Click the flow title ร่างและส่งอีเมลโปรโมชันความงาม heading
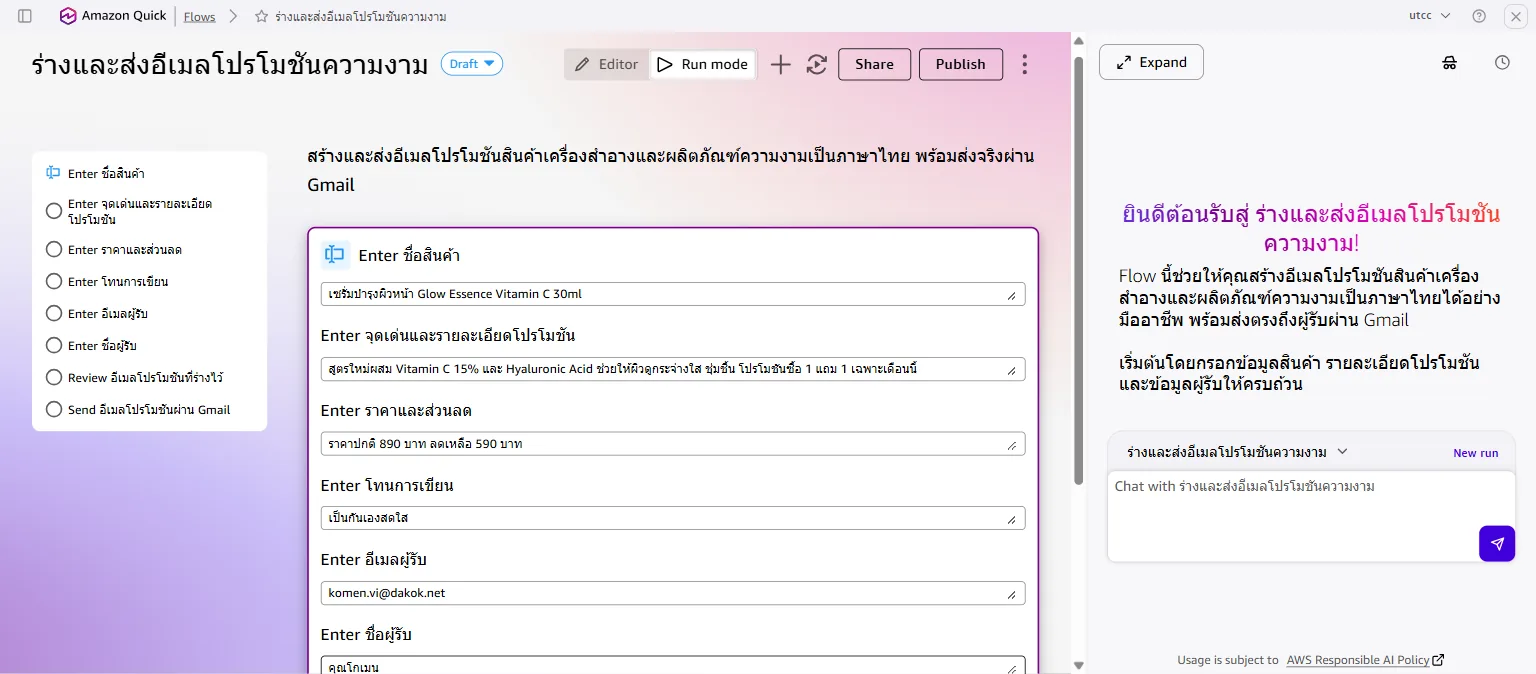 tap(229, 65)
